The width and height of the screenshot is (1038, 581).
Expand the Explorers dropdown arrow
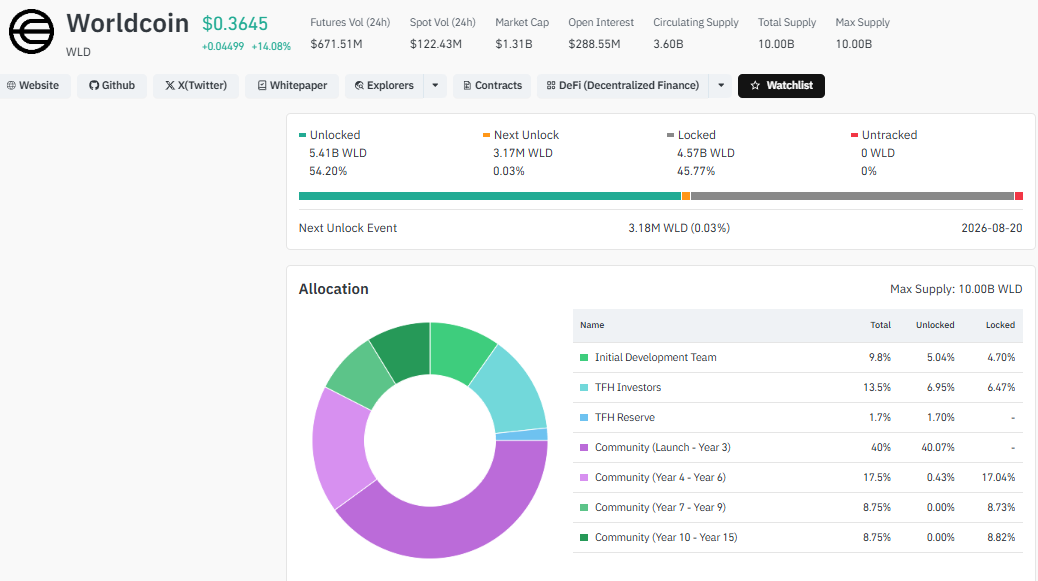[x=435, y=85]
